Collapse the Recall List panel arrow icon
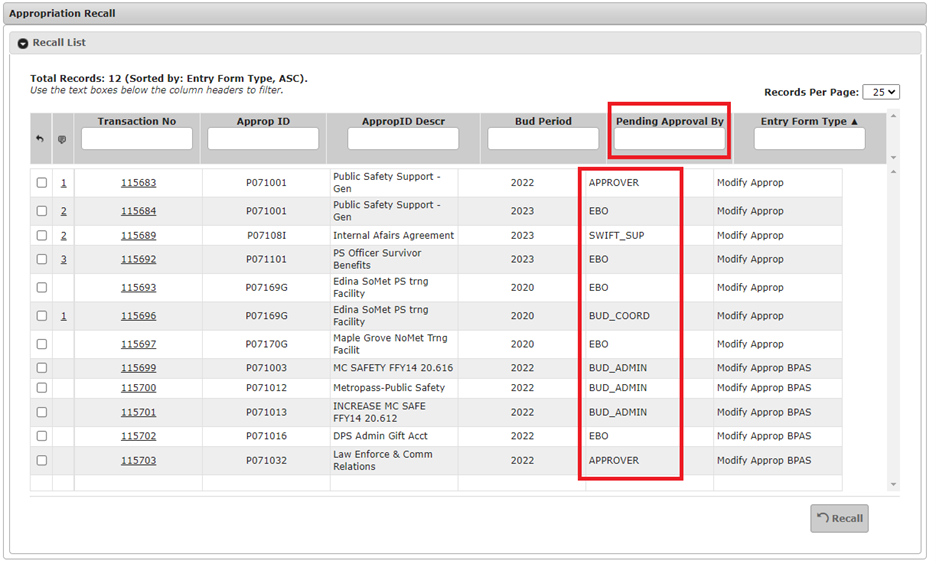The image size is (936, 564). click(x=22, y=43)
